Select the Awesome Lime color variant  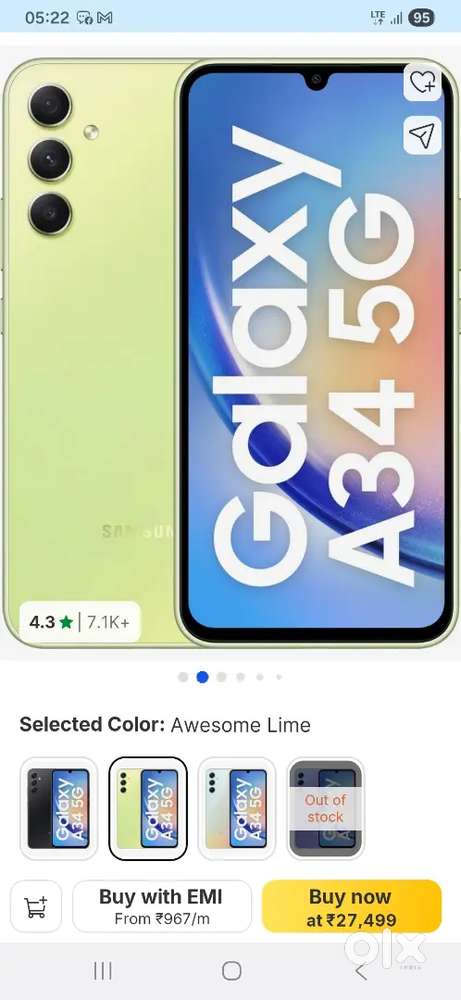tap(148, 809)
